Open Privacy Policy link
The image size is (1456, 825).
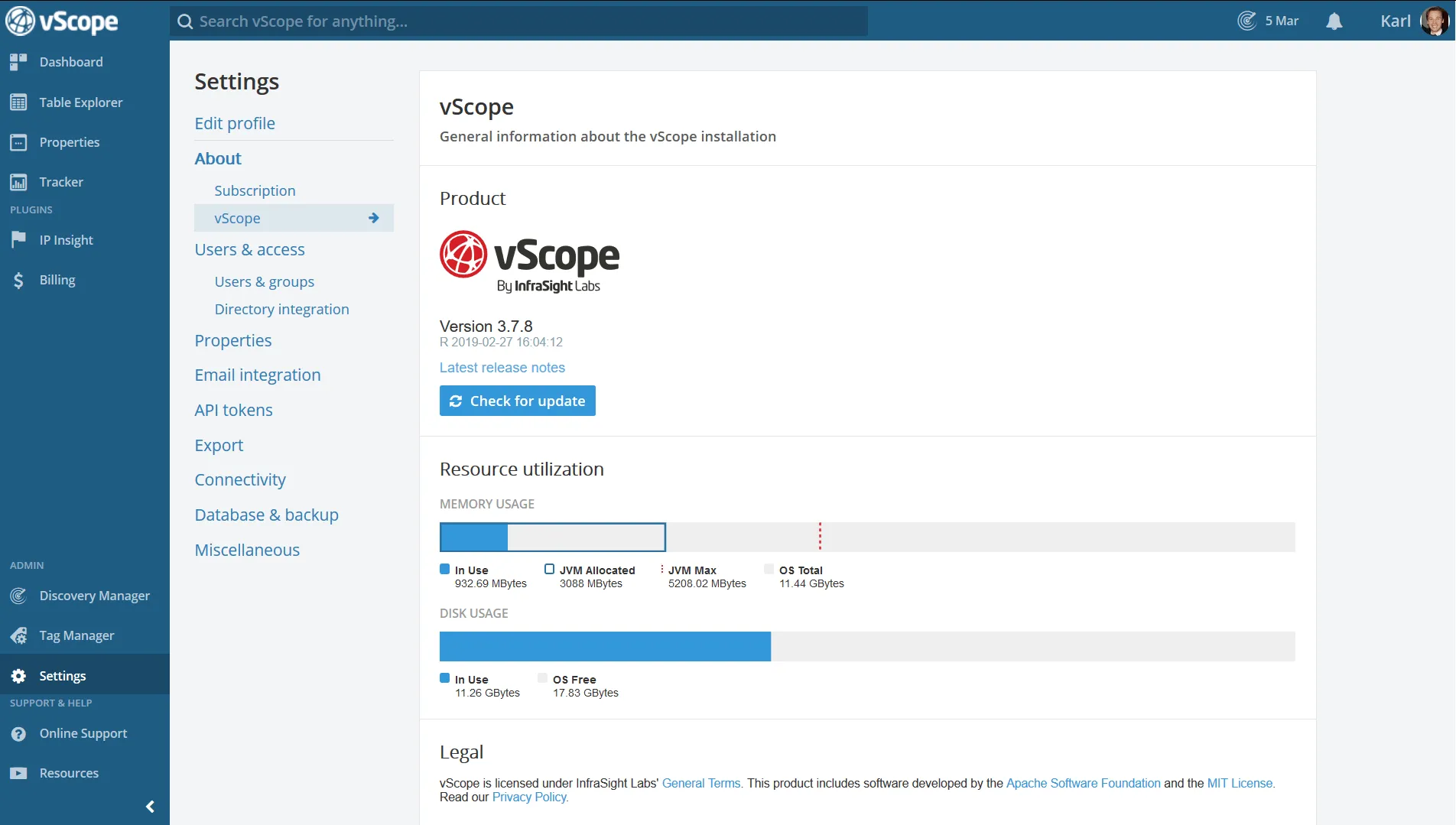click(x=531, y=797)
